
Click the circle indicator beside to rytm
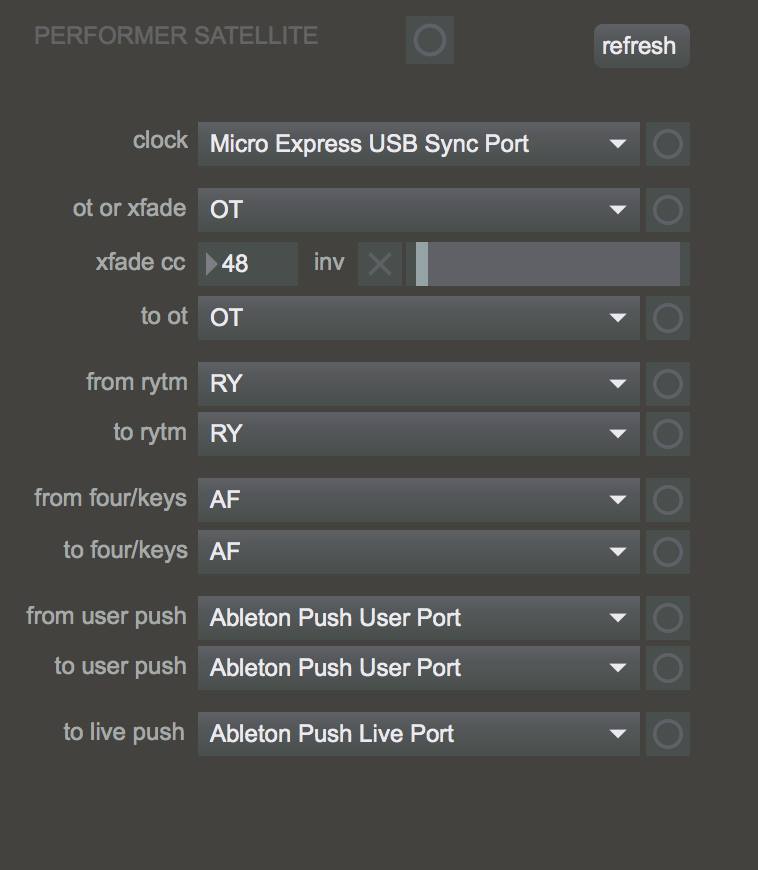(x=667, y=434)
